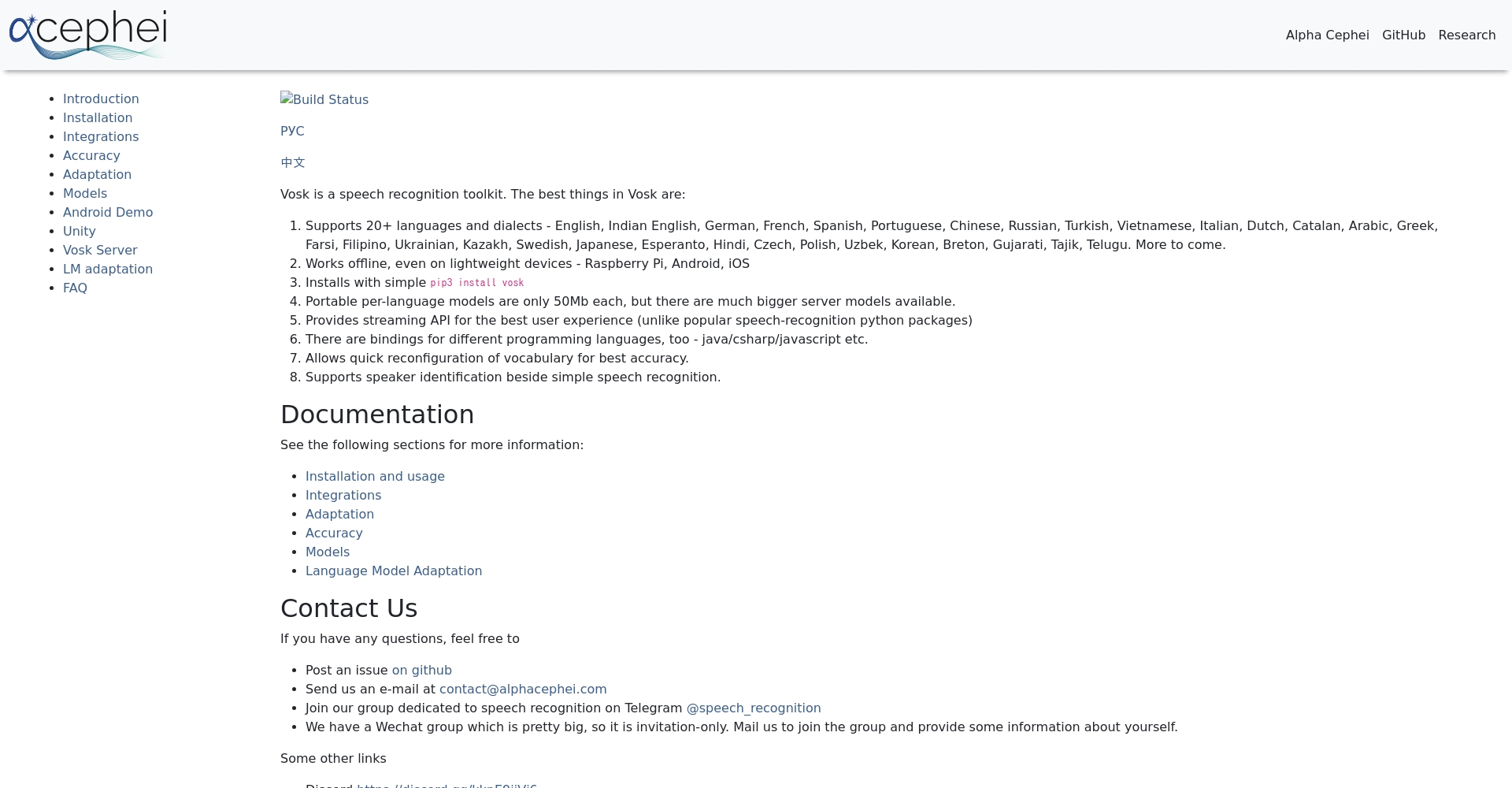Open the Research nav link

1466,35
